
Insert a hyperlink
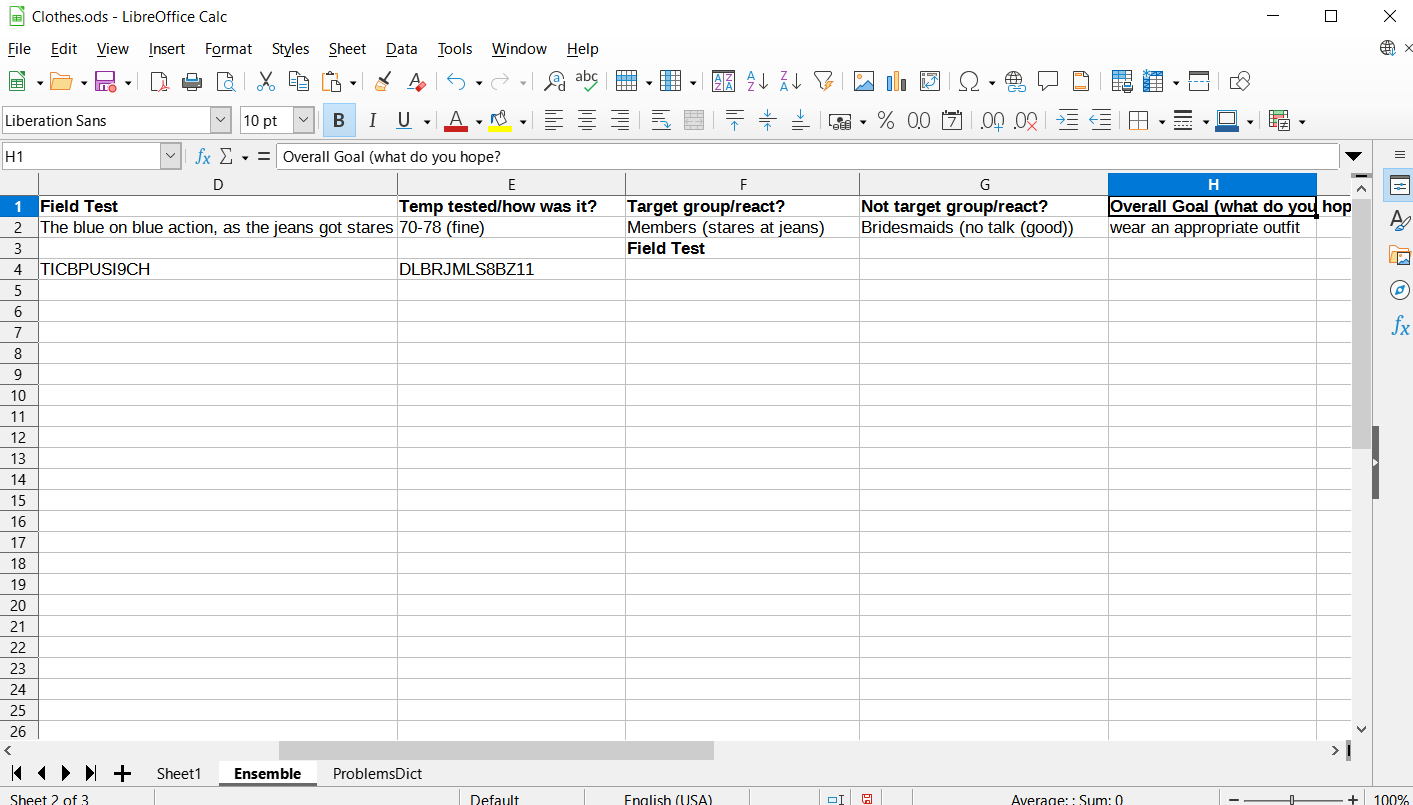[1015, 82]
